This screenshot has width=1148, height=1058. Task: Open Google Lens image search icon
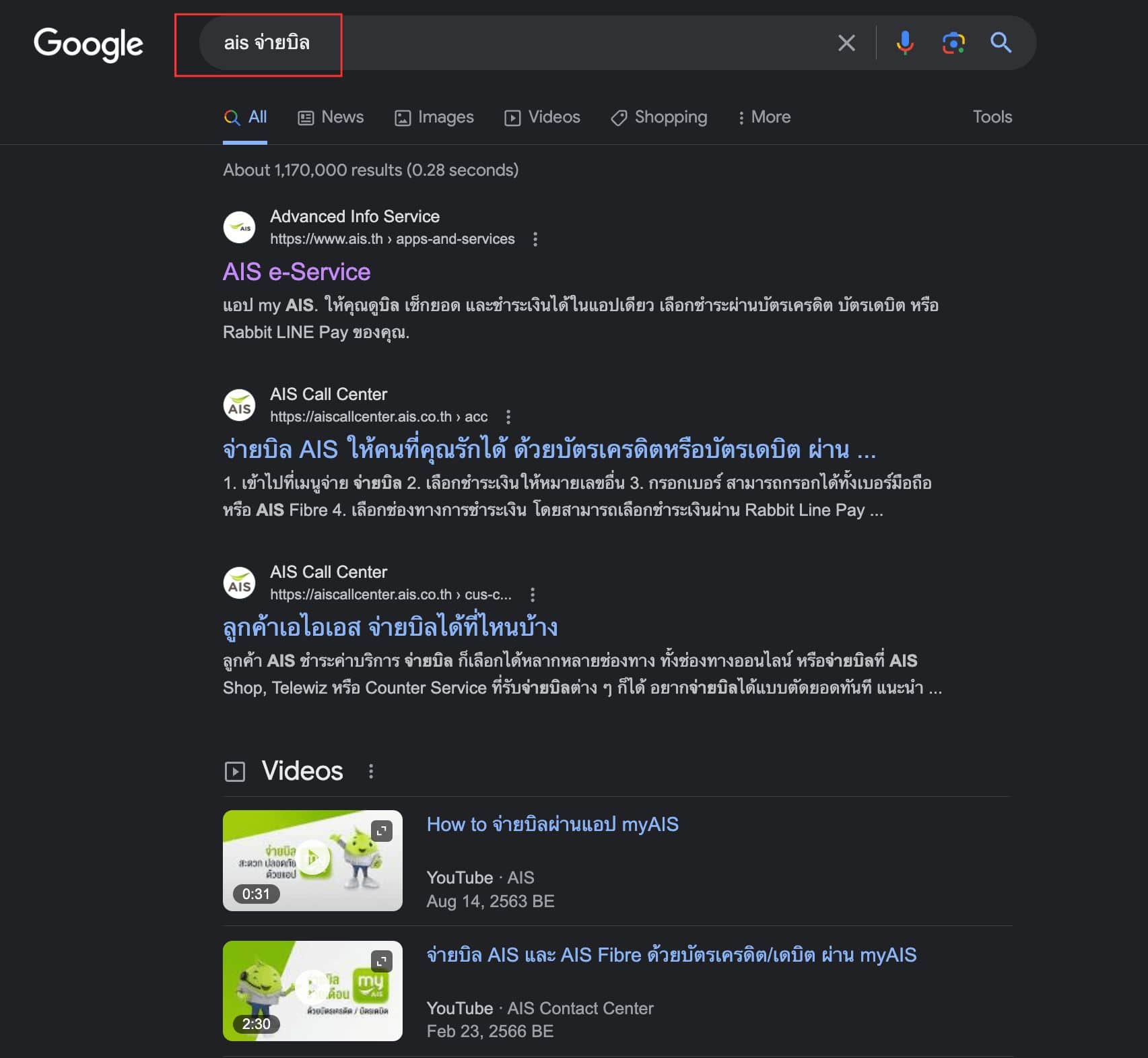click(x=953, y=43)
